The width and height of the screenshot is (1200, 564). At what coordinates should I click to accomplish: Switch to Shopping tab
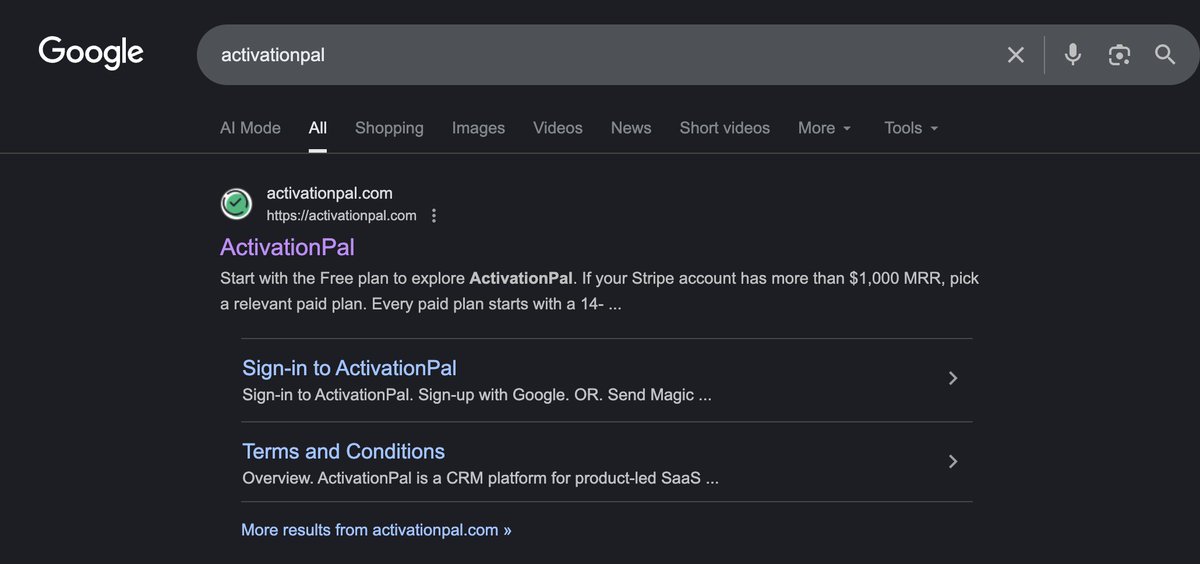pos(389,128)
